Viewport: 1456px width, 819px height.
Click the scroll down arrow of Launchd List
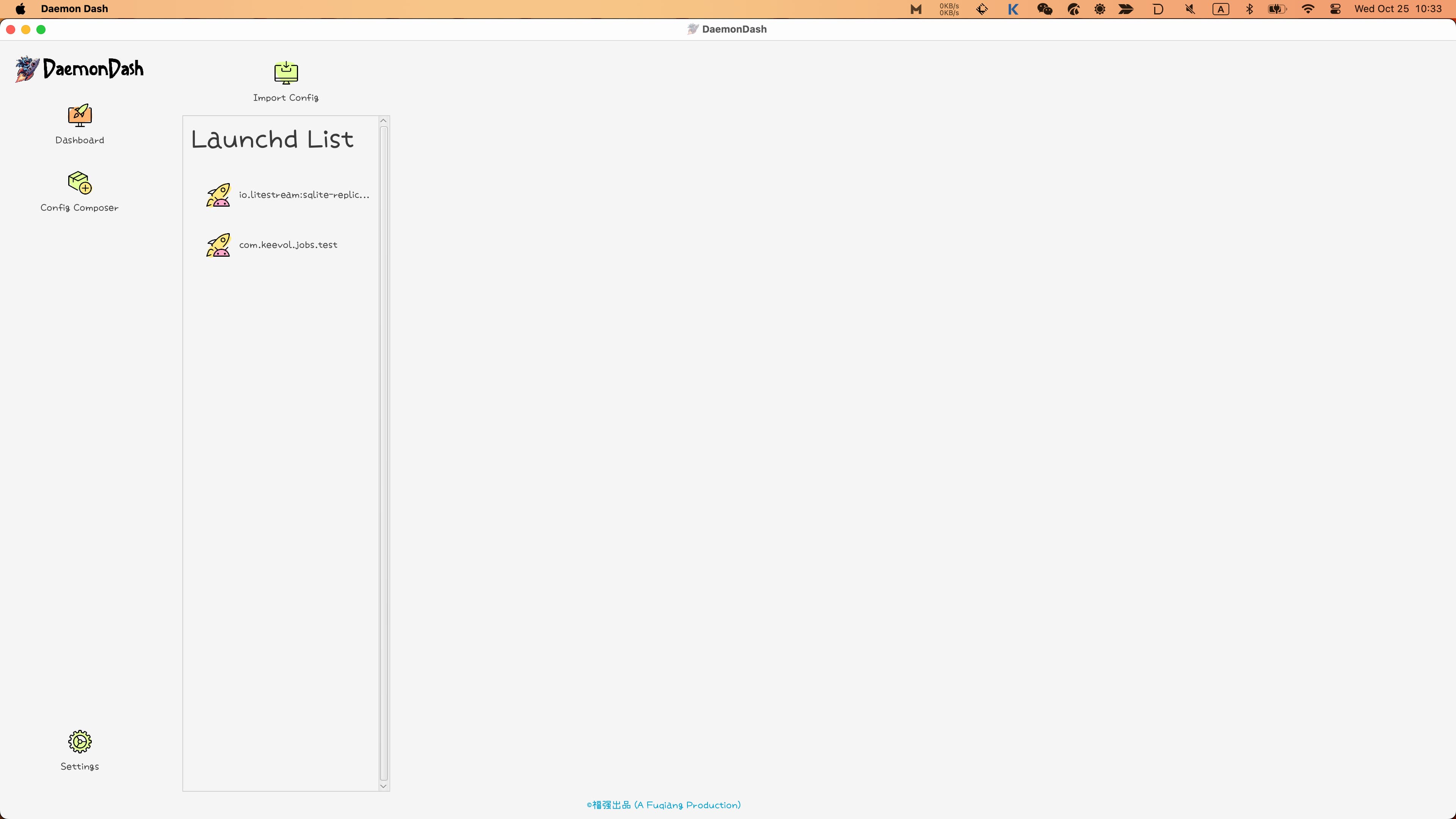384,786
